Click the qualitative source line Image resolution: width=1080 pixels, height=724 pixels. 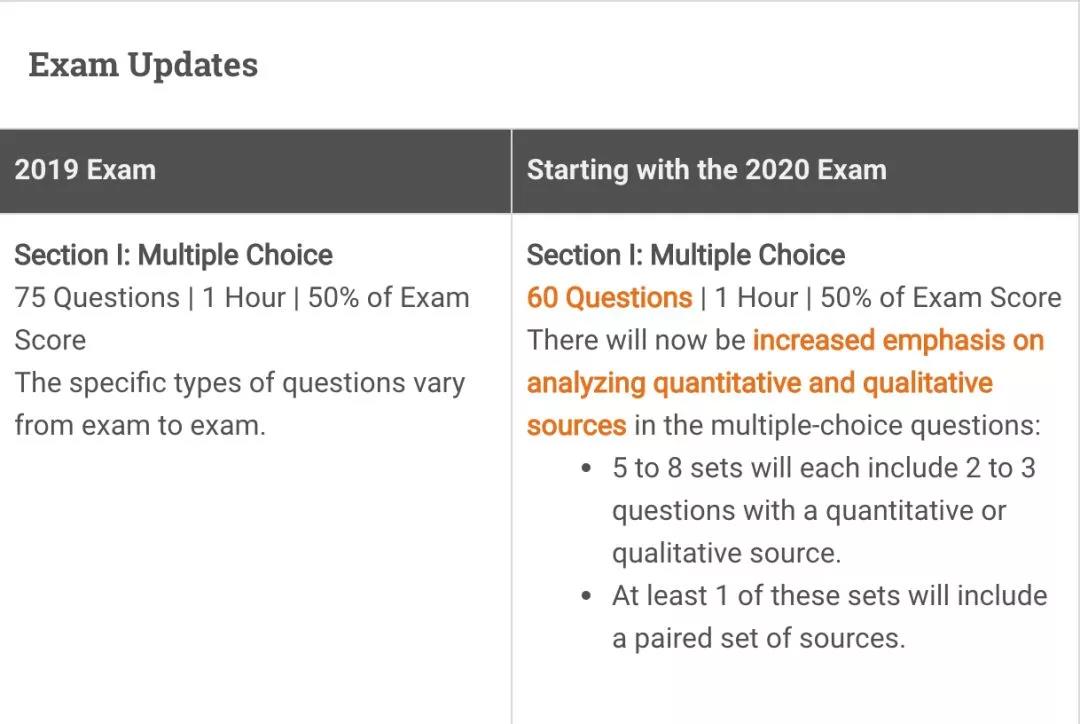click(x=727, y=553)
